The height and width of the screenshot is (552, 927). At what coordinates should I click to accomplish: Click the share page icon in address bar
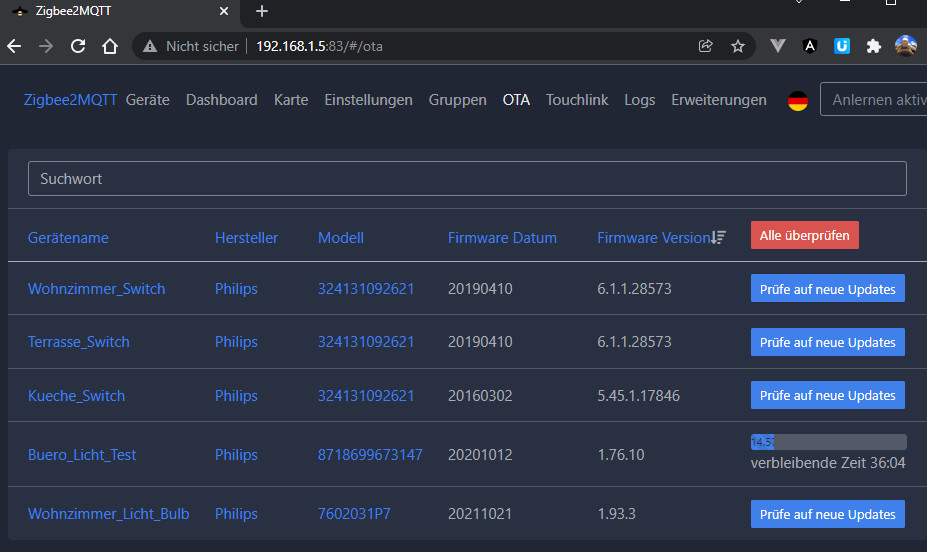706,46
